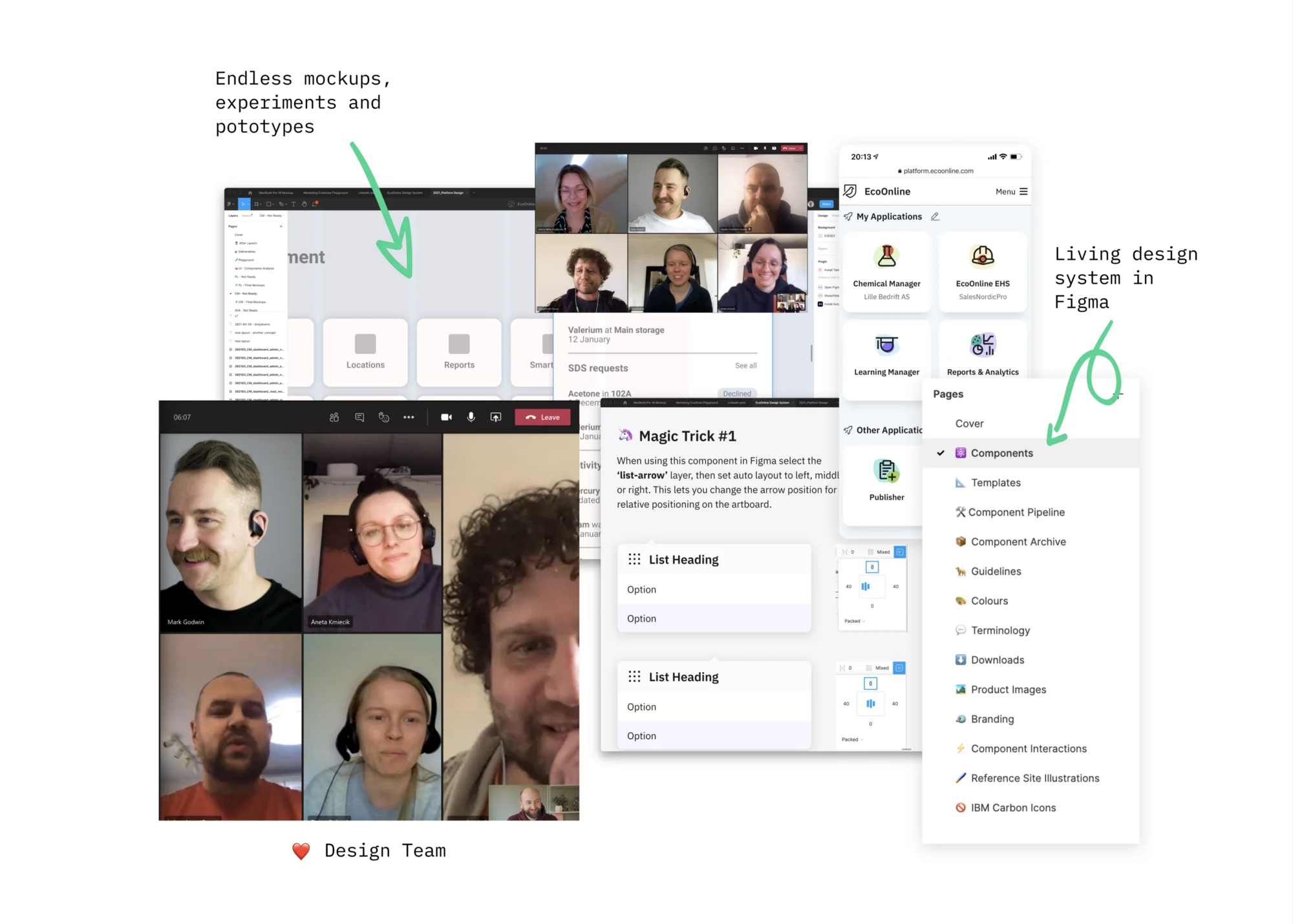Screen dimensions: 1293x924
Task: Select the Text tool in Figma toolbar
Action: 293,204
